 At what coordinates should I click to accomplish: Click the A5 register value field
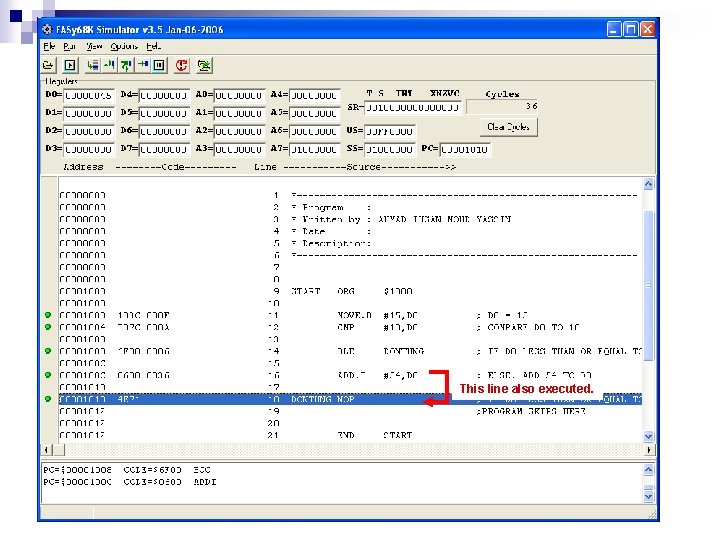tap(315, 113)
